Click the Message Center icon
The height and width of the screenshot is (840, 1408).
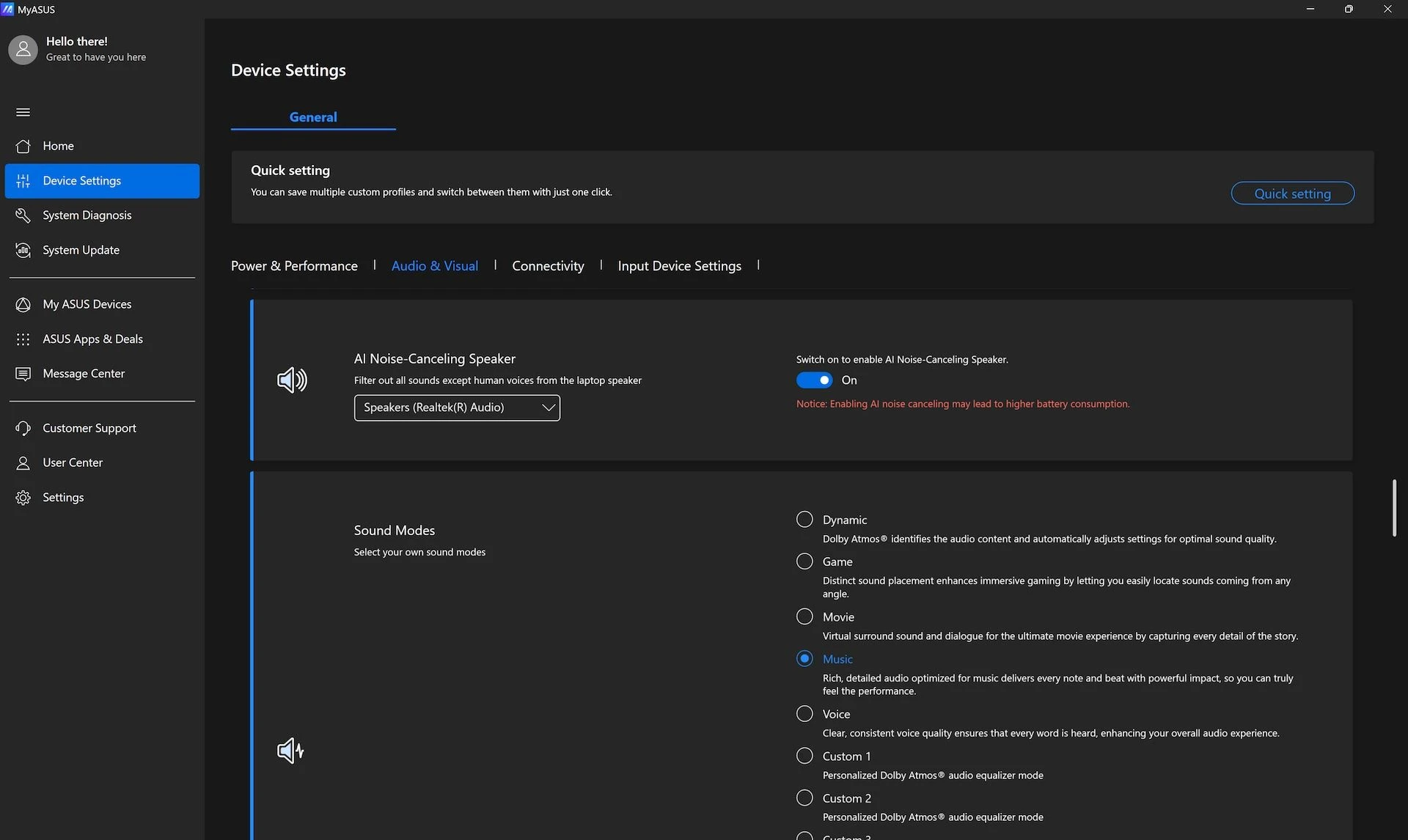coord(23,374)
